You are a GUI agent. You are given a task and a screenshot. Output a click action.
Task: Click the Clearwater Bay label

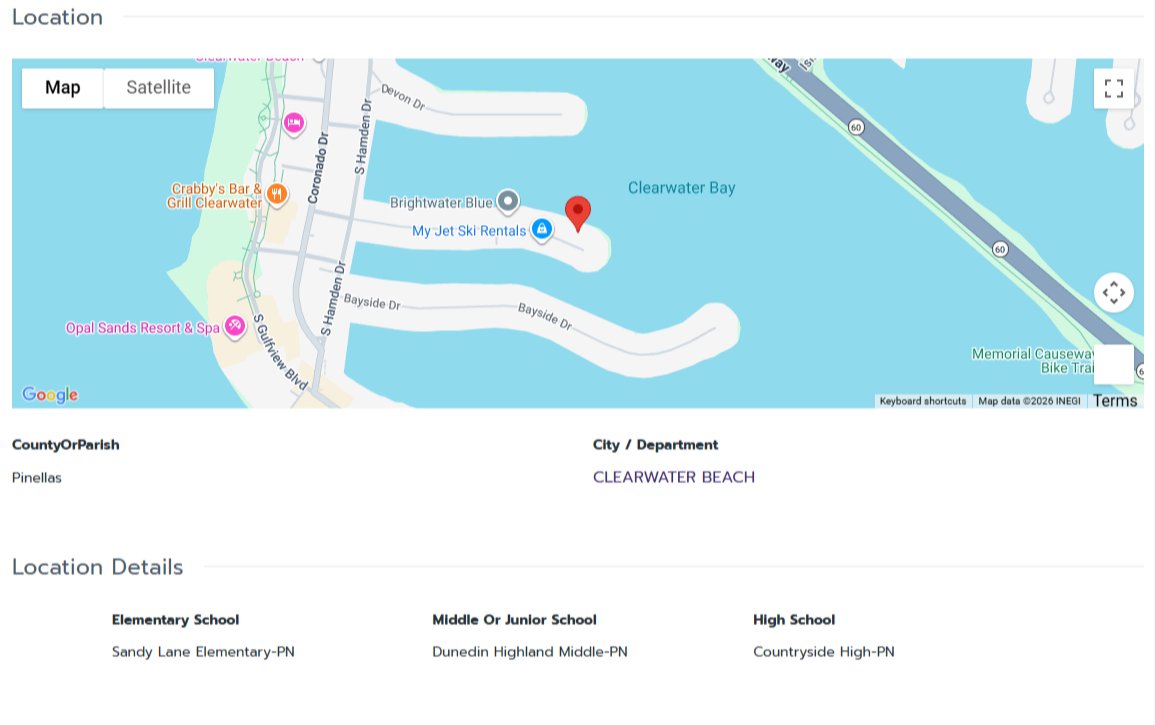click(681, 188)
